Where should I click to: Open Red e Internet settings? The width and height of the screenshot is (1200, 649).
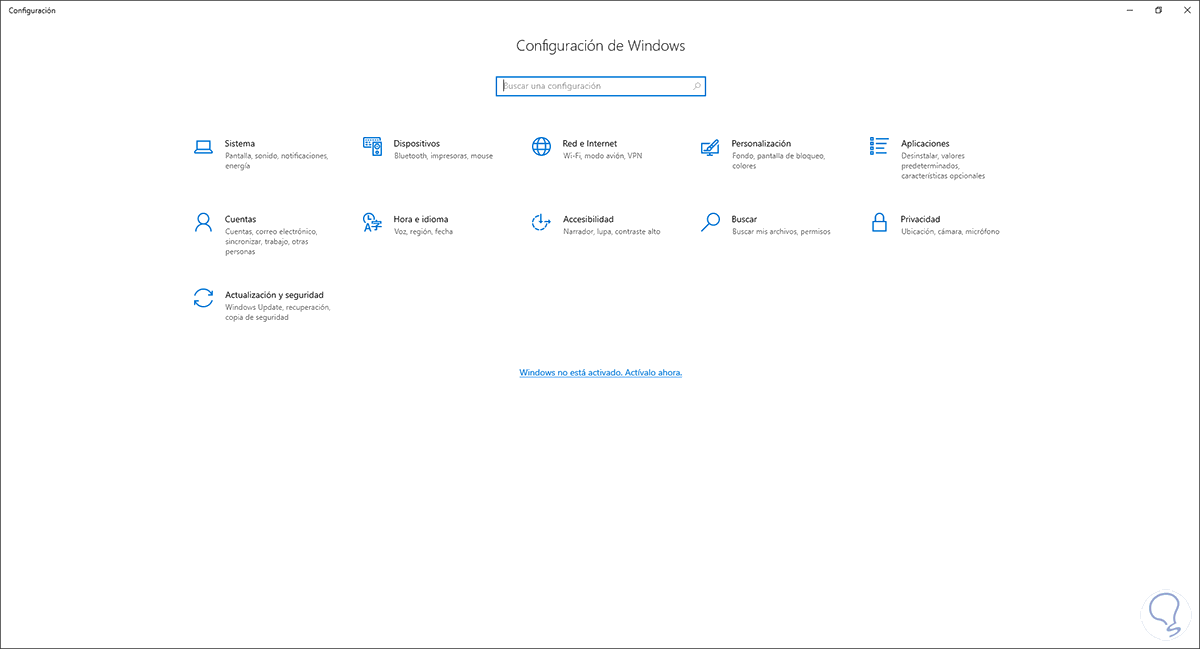point(541,146)
